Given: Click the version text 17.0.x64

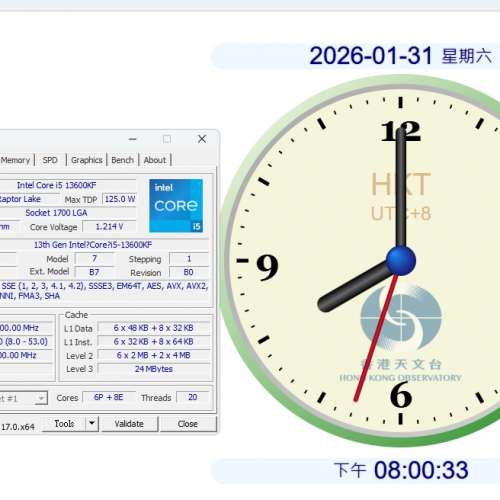Looking at the screenshot, I should 17,427.
